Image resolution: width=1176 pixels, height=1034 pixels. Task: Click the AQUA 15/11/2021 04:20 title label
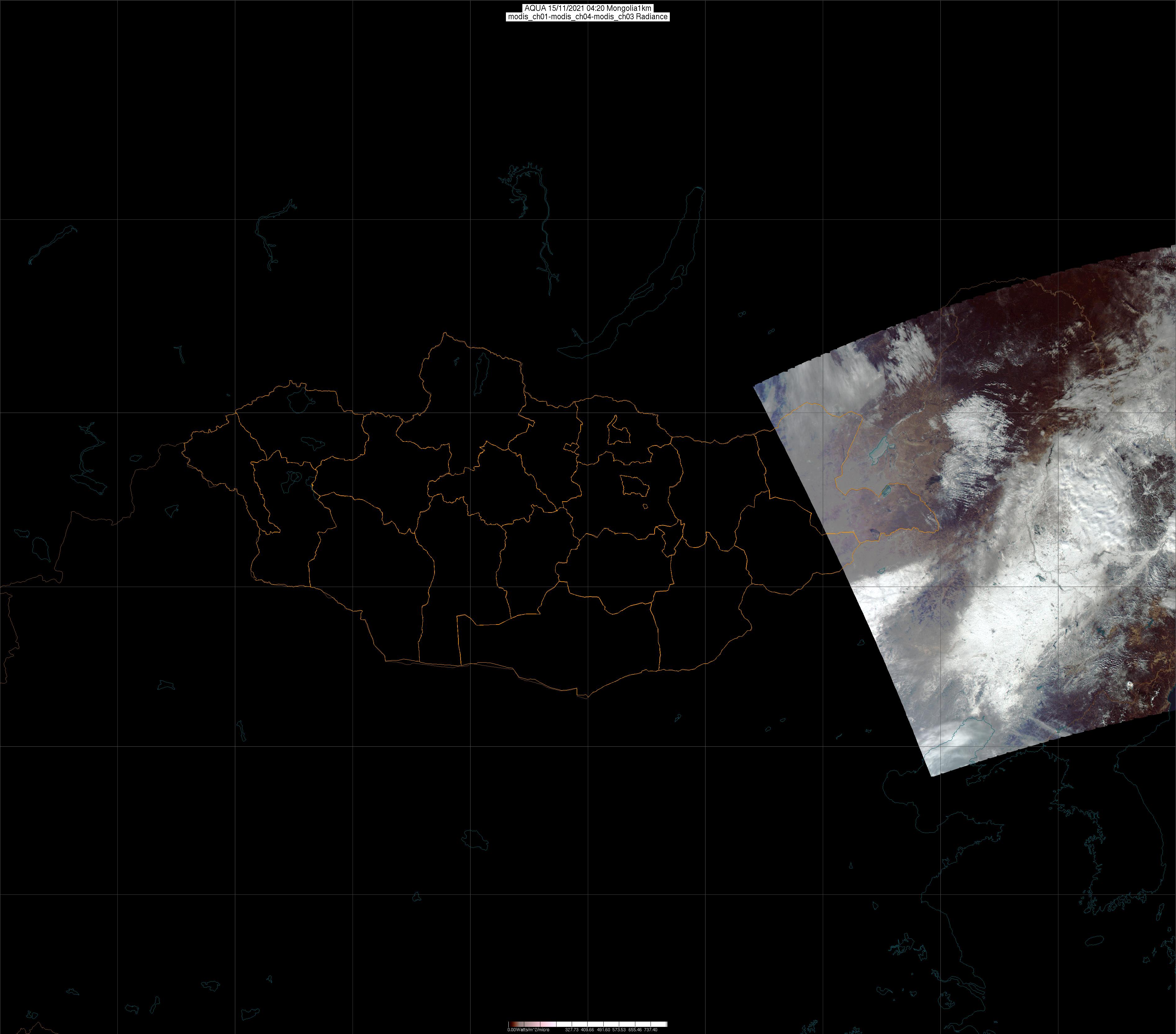pyautogui.click(x=588, y=8)
